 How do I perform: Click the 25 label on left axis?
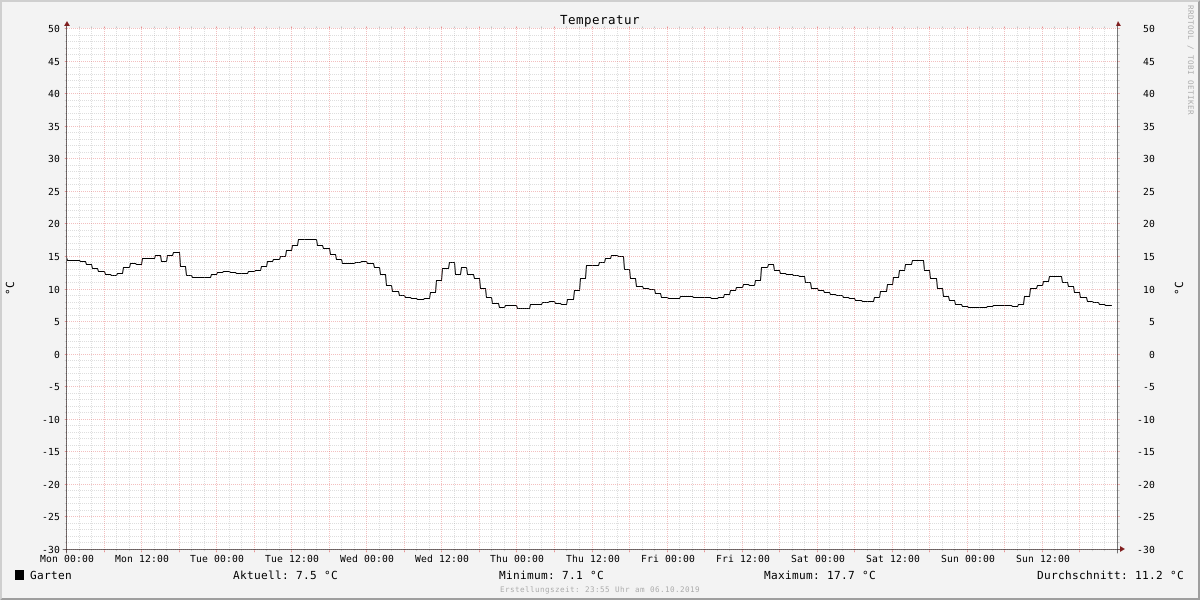point(54,192)
